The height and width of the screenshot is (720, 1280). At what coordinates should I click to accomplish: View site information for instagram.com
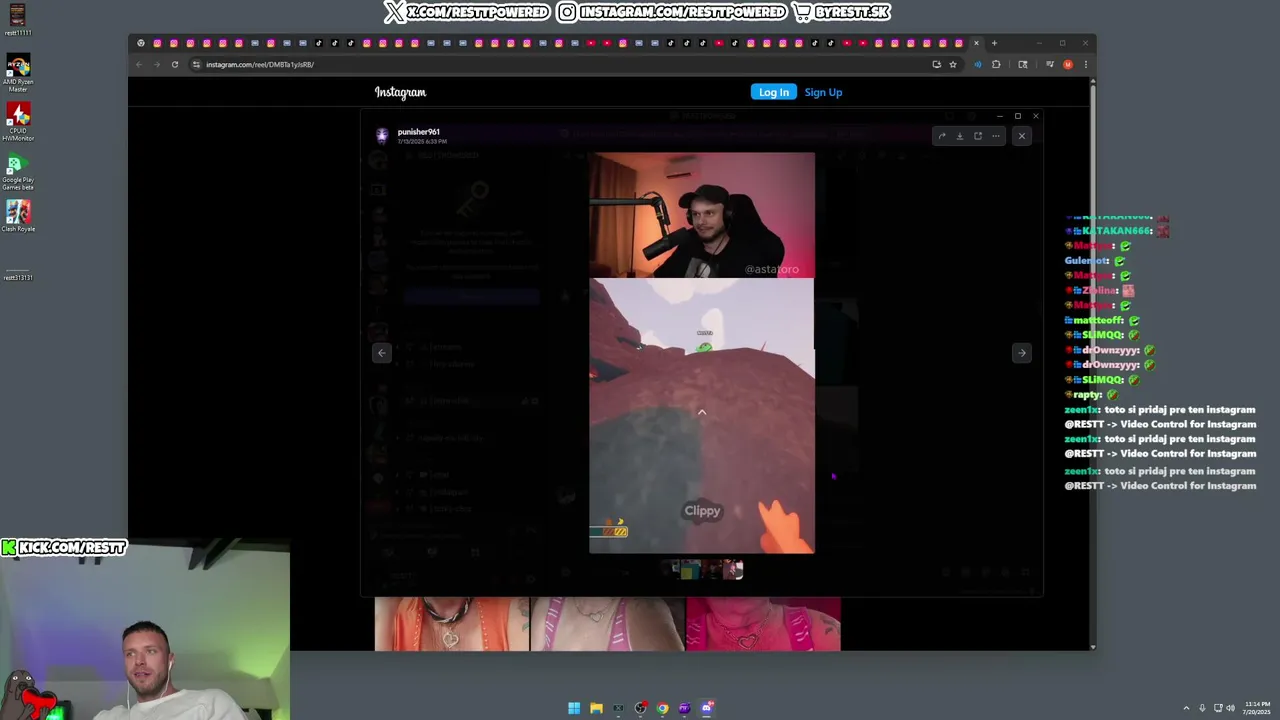(196, 64)
